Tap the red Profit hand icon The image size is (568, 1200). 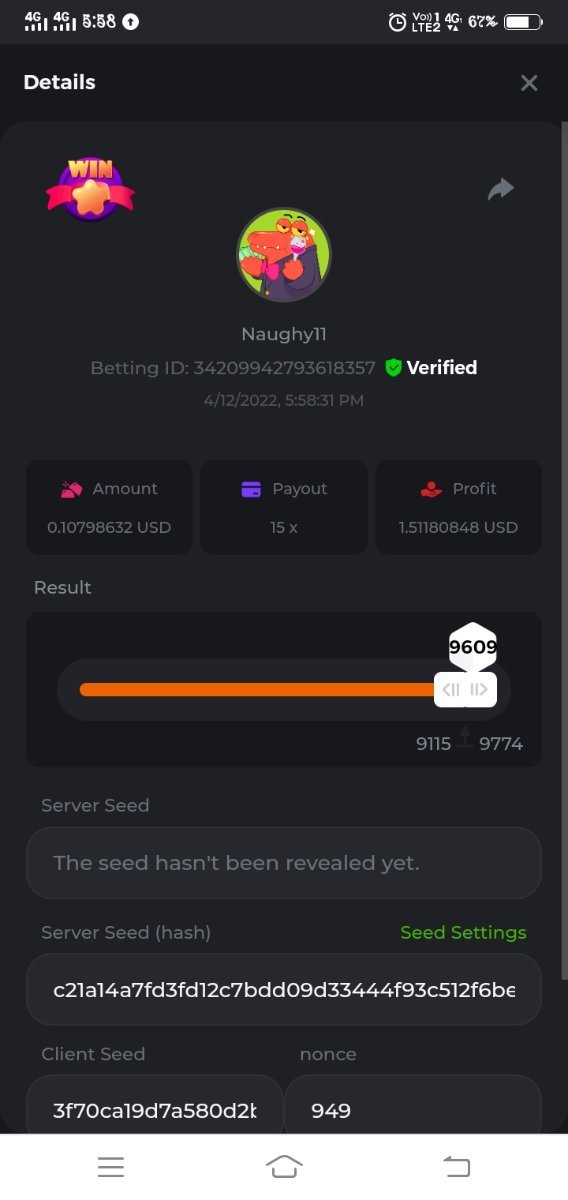click(431, 489)
